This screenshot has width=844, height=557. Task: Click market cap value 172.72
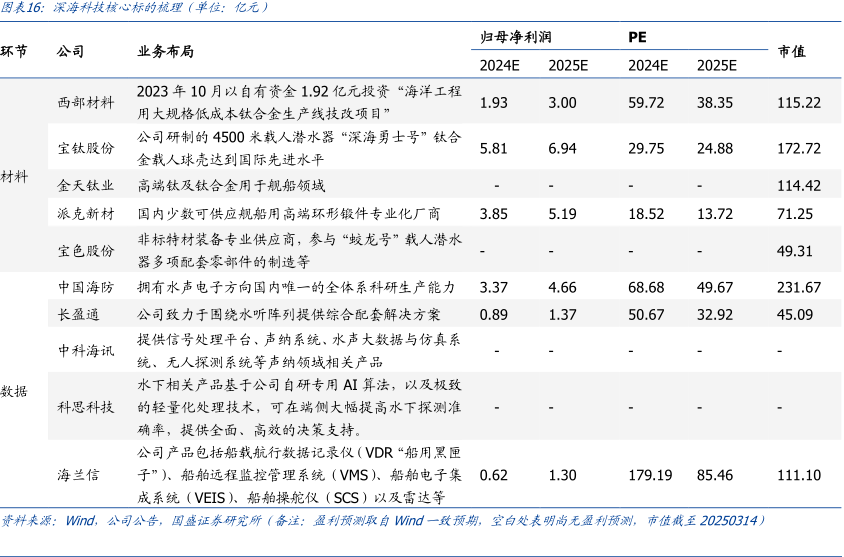tap(799, 148)
